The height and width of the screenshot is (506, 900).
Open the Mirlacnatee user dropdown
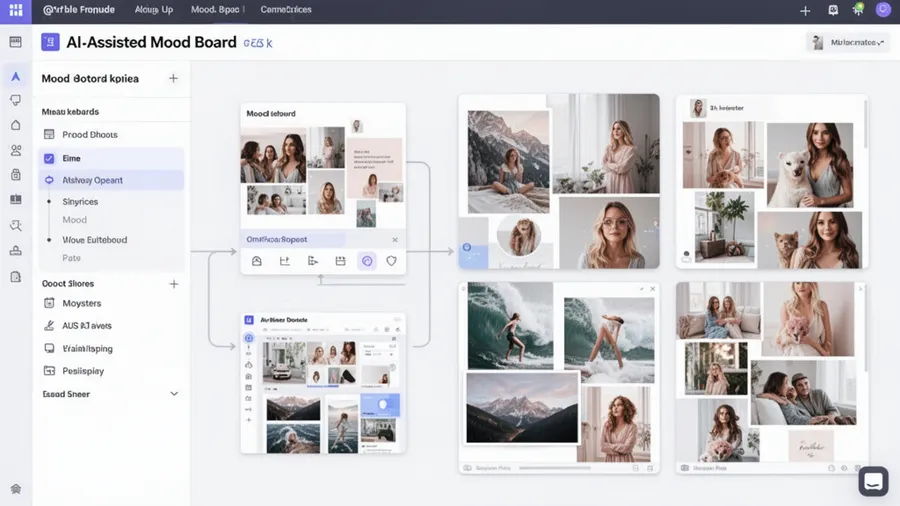(848, 42)
